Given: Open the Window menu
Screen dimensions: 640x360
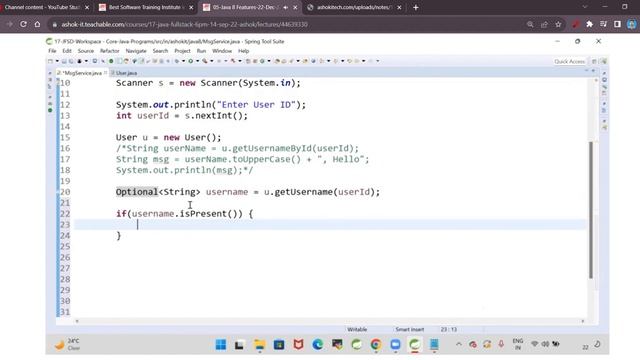Looking at the screenshot, I should [x=222, y=51].
